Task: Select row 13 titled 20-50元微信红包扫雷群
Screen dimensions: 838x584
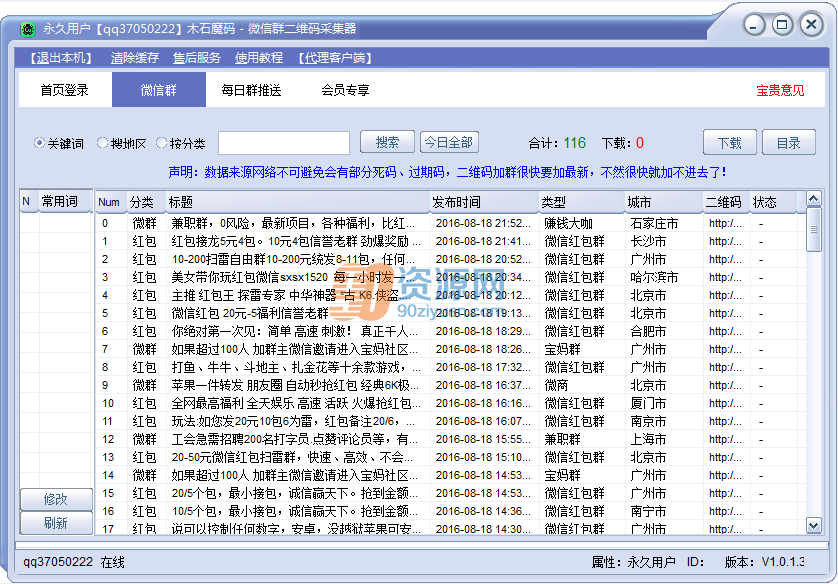Action: click(450, 457)
